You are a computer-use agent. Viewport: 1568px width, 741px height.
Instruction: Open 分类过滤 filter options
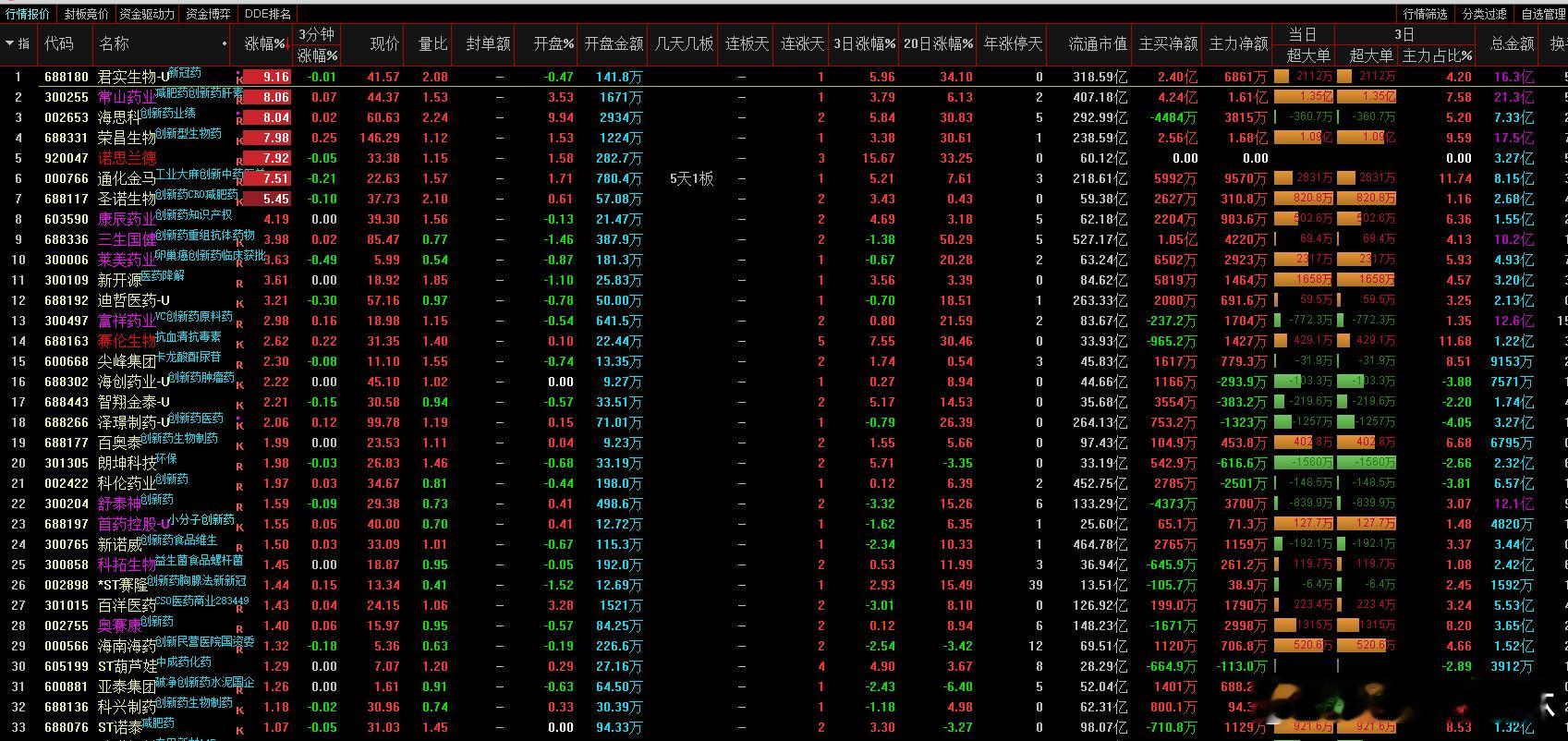(x=1485, y=14)
